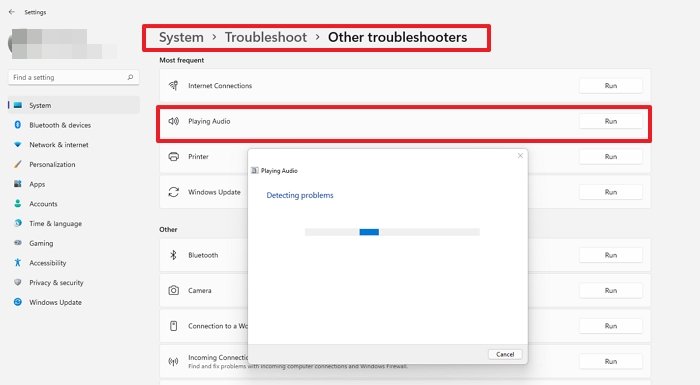Viewport: 700px width, 385px height.
Task: Open Apps settings category
Action: [74, 184]
